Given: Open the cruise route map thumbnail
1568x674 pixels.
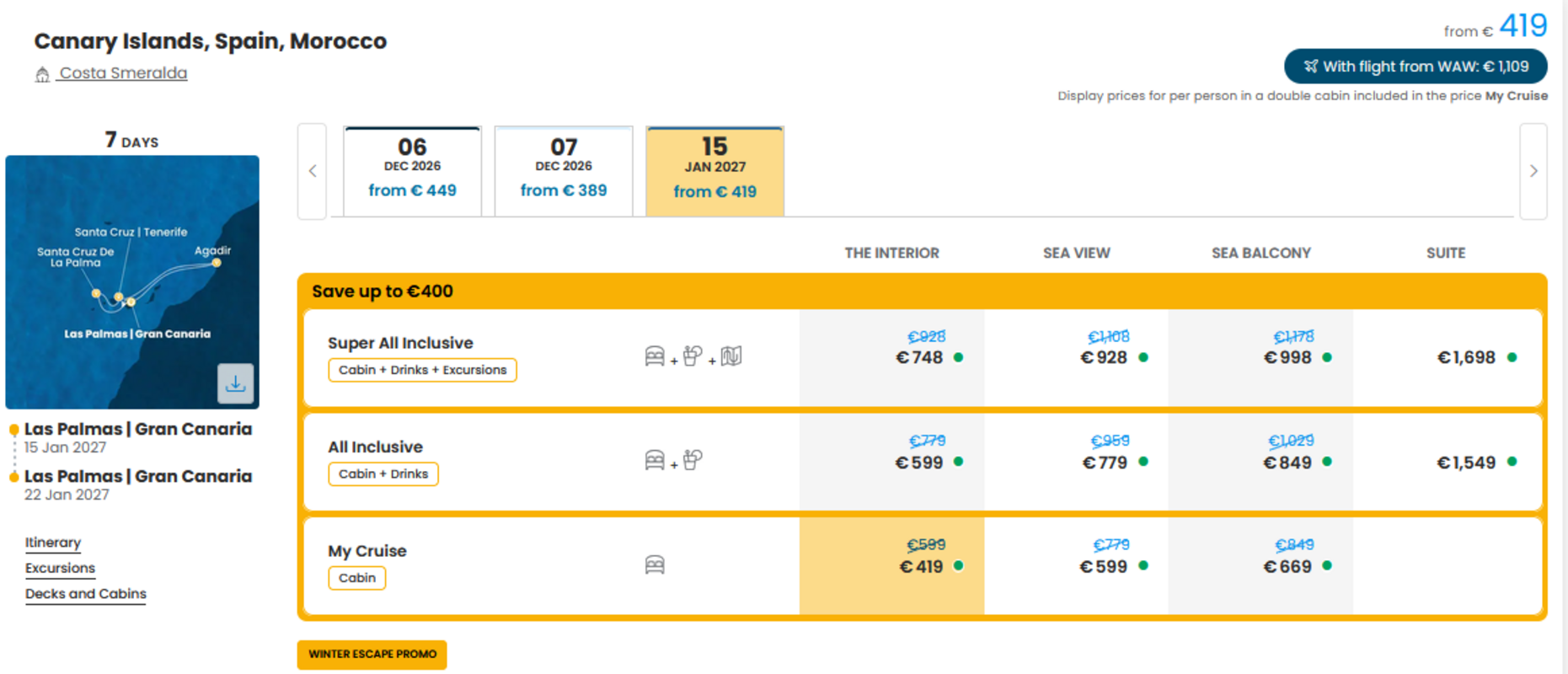Looking at the screenshot, I should click(132, 282).
